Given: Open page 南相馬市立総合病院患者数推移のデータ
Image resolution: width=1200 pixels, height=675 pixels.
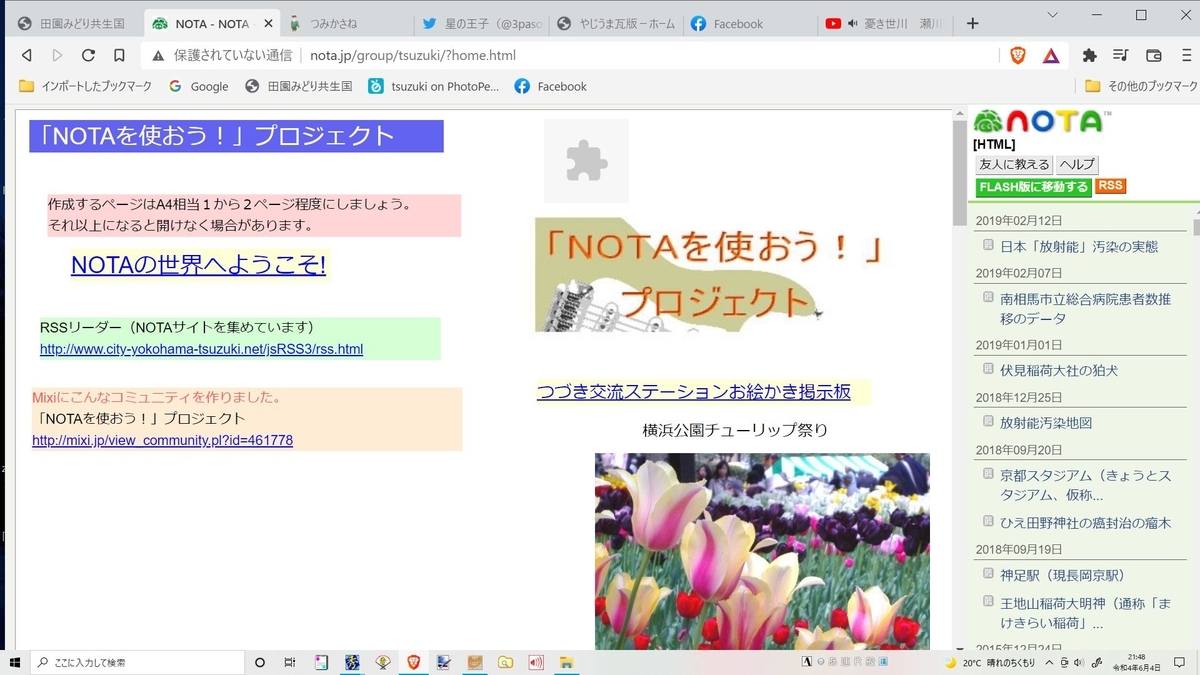Looking at the screenshot, I should [x=1085, y=308].
